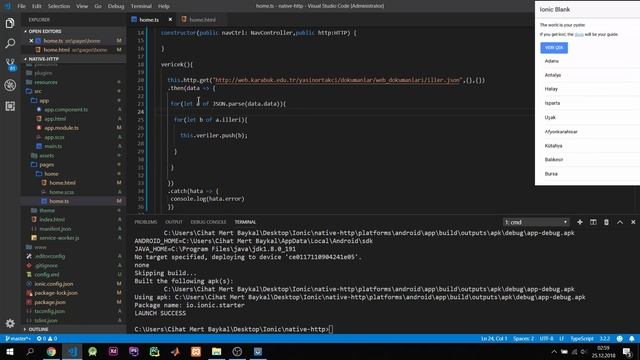Open the Manage gear icon
The width and height of the screenshot is (640, 360).
tap(10, 323)
